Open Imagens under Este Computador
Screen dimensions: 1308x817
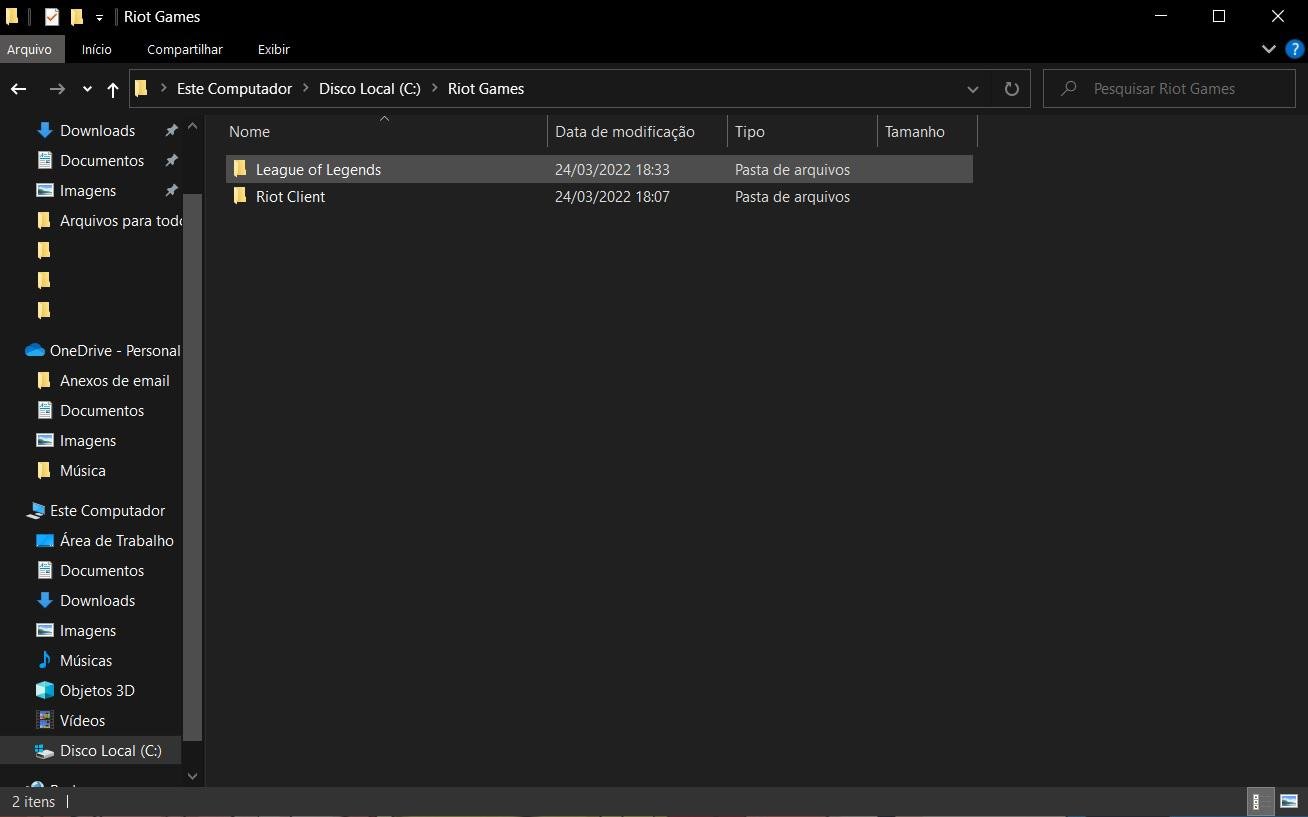(x=88, y=631)
